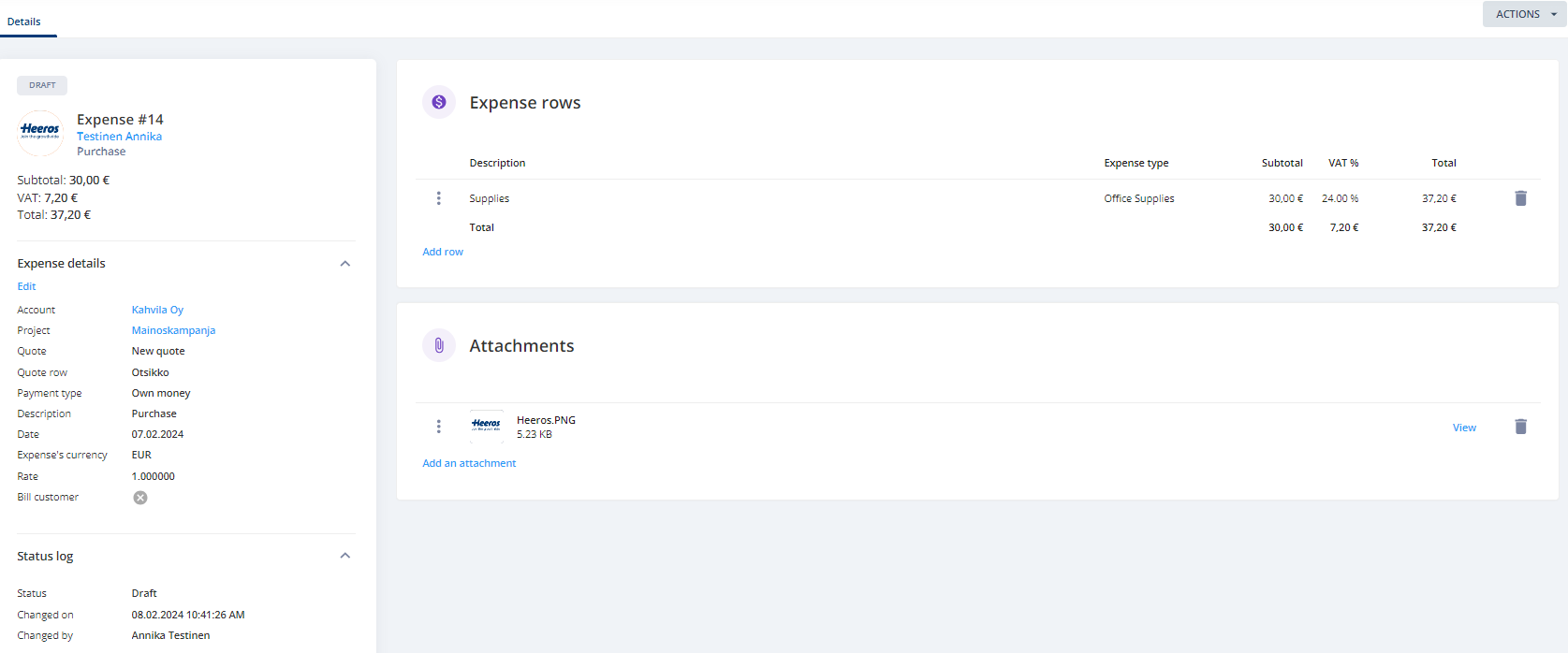Collapse the Status log section
The width and height of the screenshot is (1568, 653).
tap(344, 556)
